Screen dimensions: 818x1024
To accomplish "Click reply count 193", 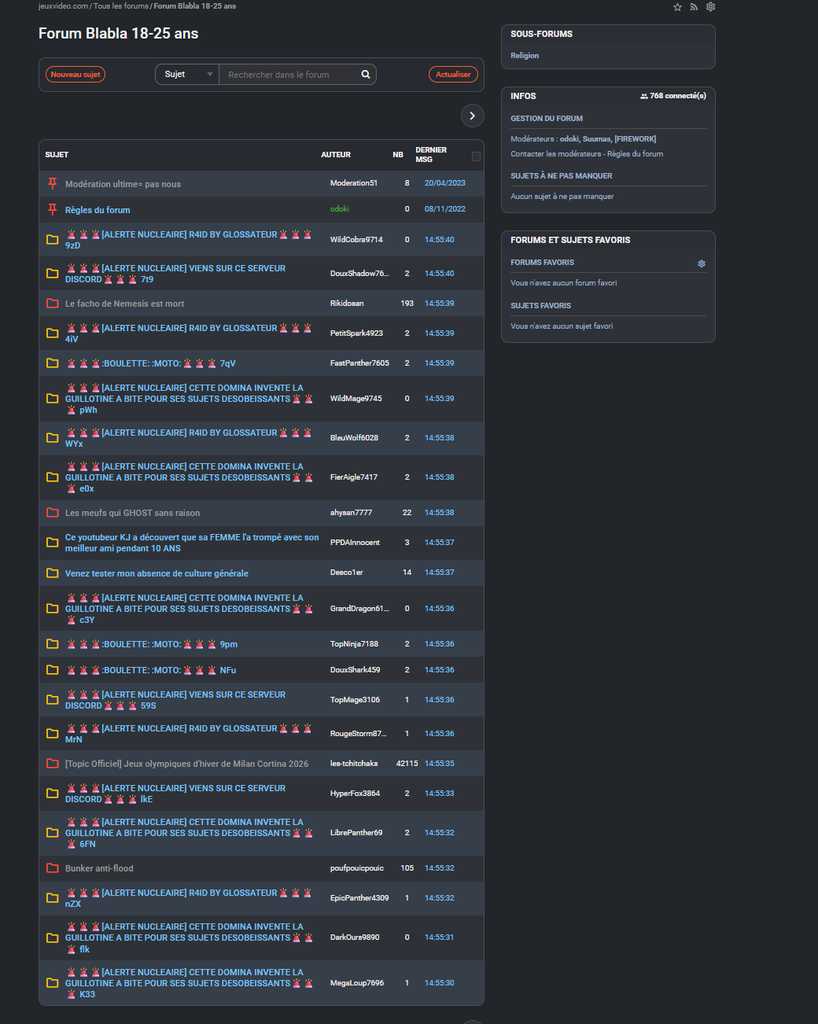I will pos(407,303).
